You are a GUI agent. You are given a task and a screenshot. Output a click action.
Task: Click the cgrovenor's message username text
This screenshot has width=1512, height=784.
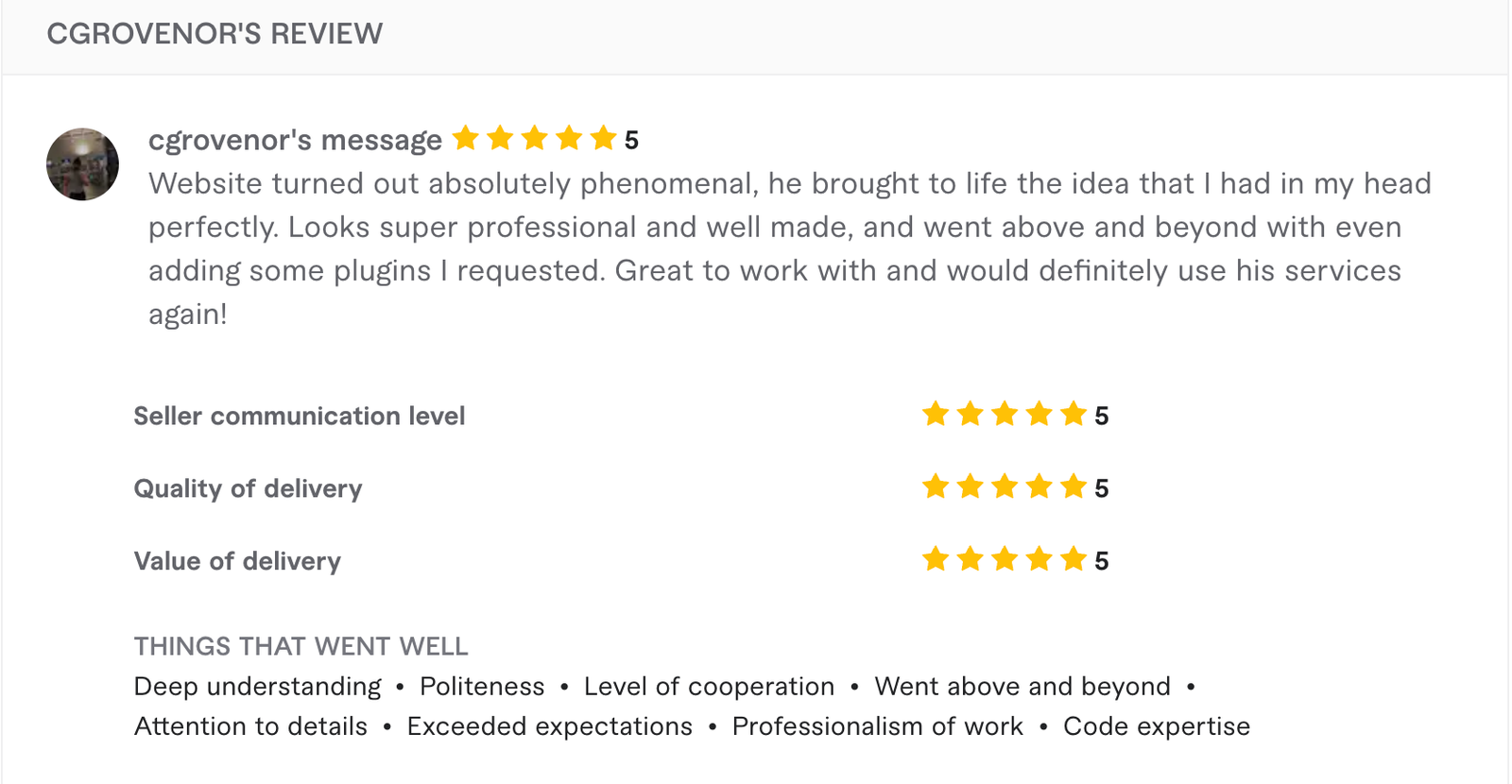point(295,140)
